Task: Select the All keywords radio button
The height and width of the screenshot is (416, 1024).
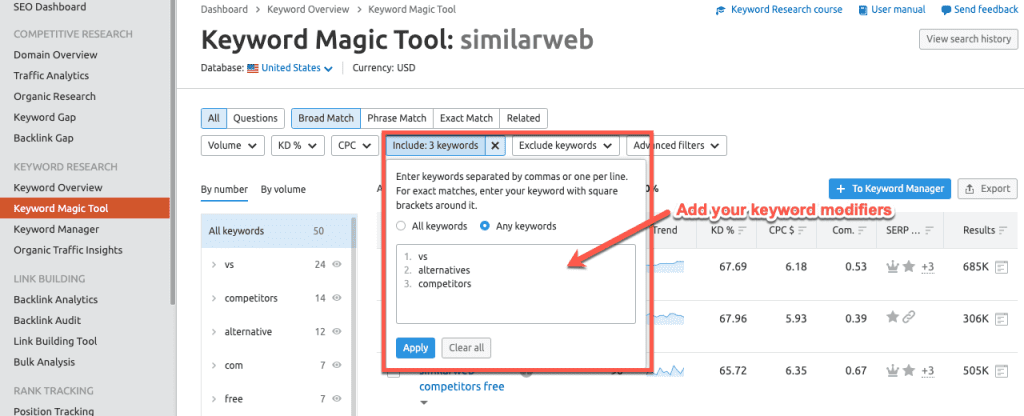Action: 402,226
